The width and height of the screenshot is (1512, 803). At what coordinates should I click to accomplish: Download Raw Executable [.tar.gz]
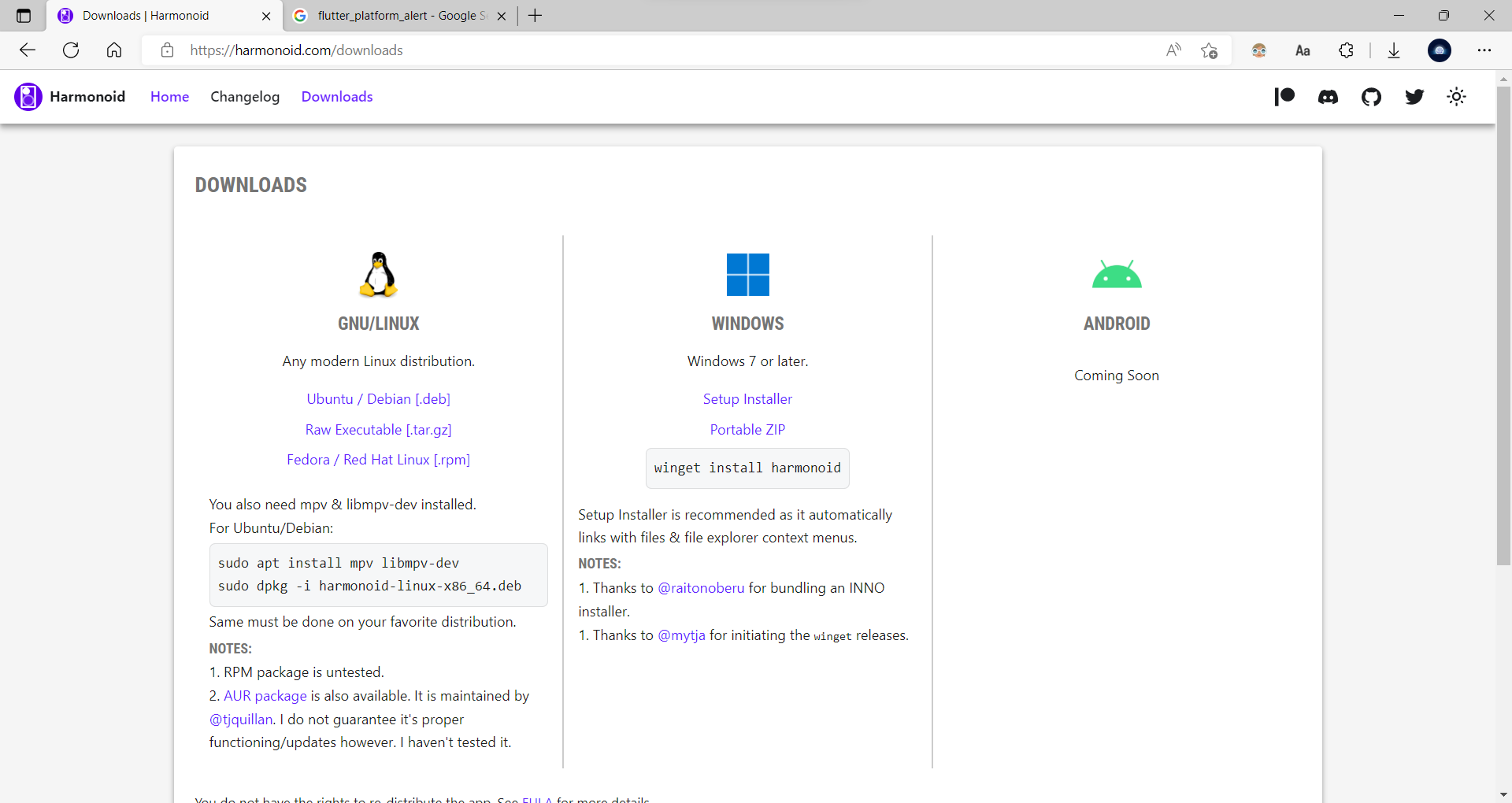point(379,430)
